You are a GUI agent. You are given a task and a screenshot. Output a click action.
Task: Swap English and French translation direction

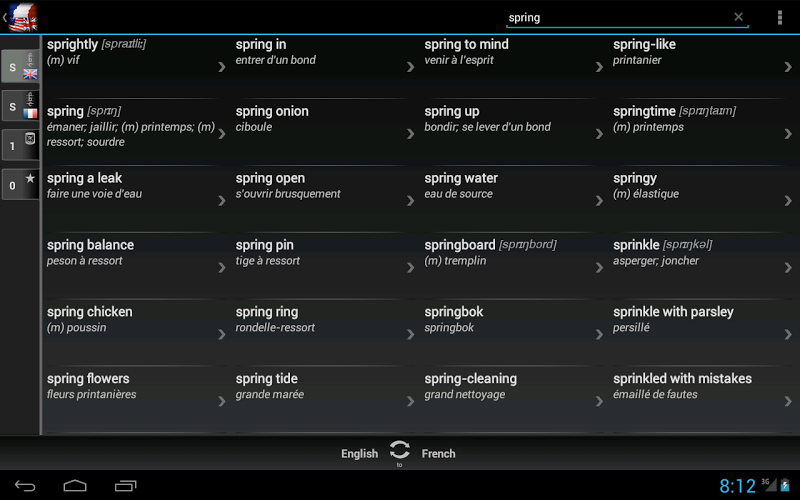[400, 451]
